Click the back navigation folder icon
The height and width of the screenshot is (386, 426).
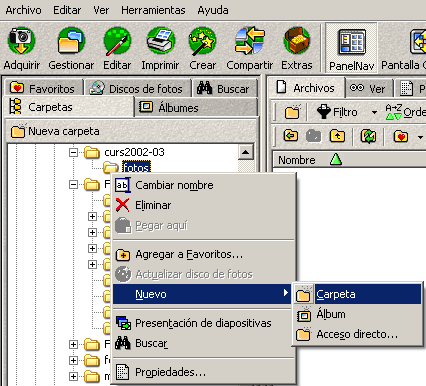(291, 136)
